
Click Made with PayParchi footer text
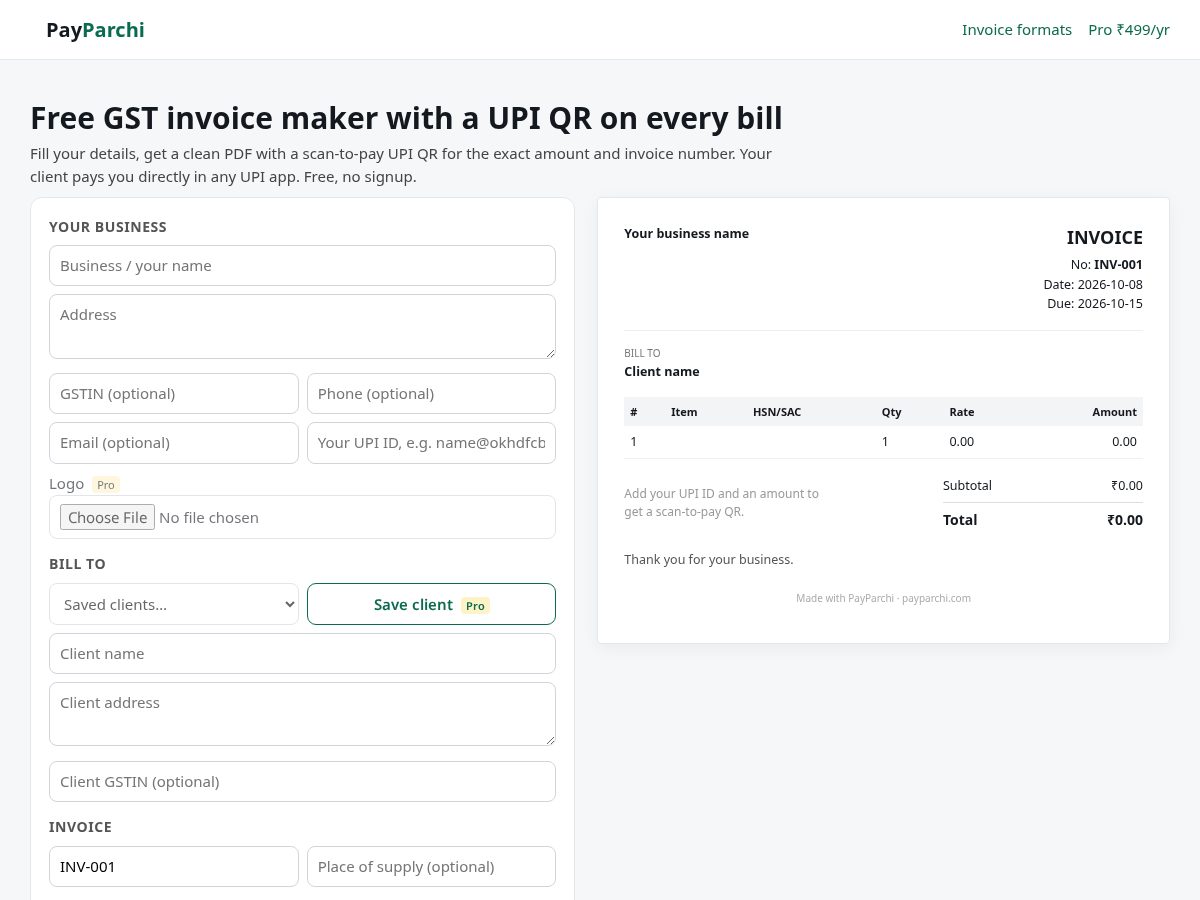pos(883,598)
